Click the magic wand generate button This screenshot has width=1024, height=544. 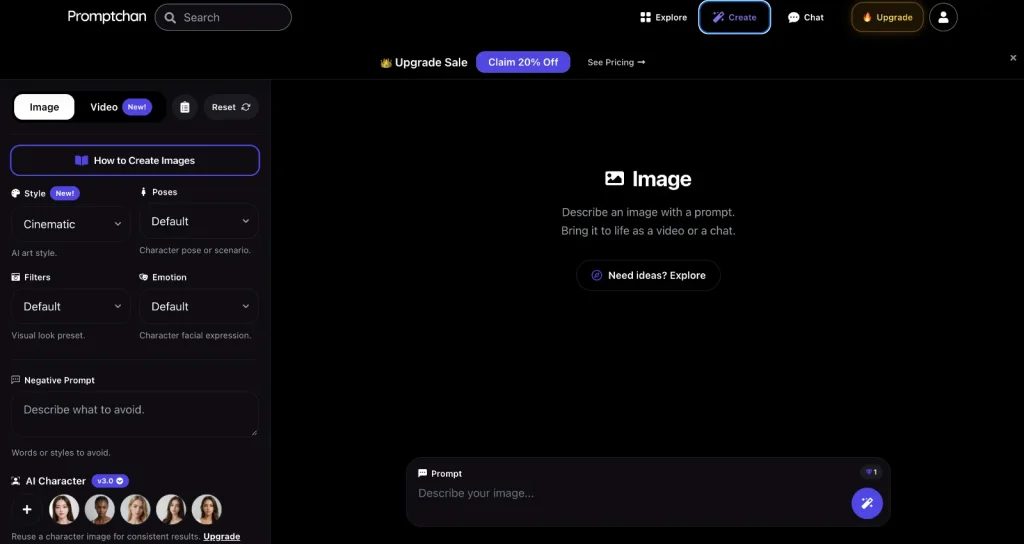(867, 503)
